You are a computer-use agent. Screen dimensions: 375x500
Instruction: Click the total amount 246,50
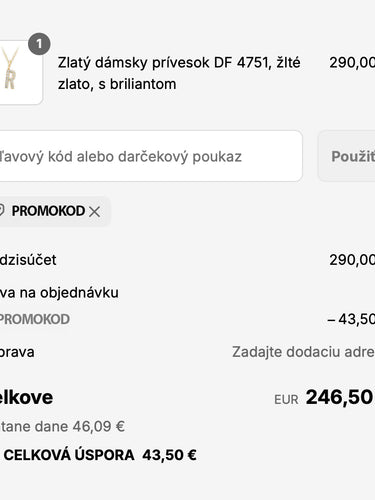coord(339,397)
